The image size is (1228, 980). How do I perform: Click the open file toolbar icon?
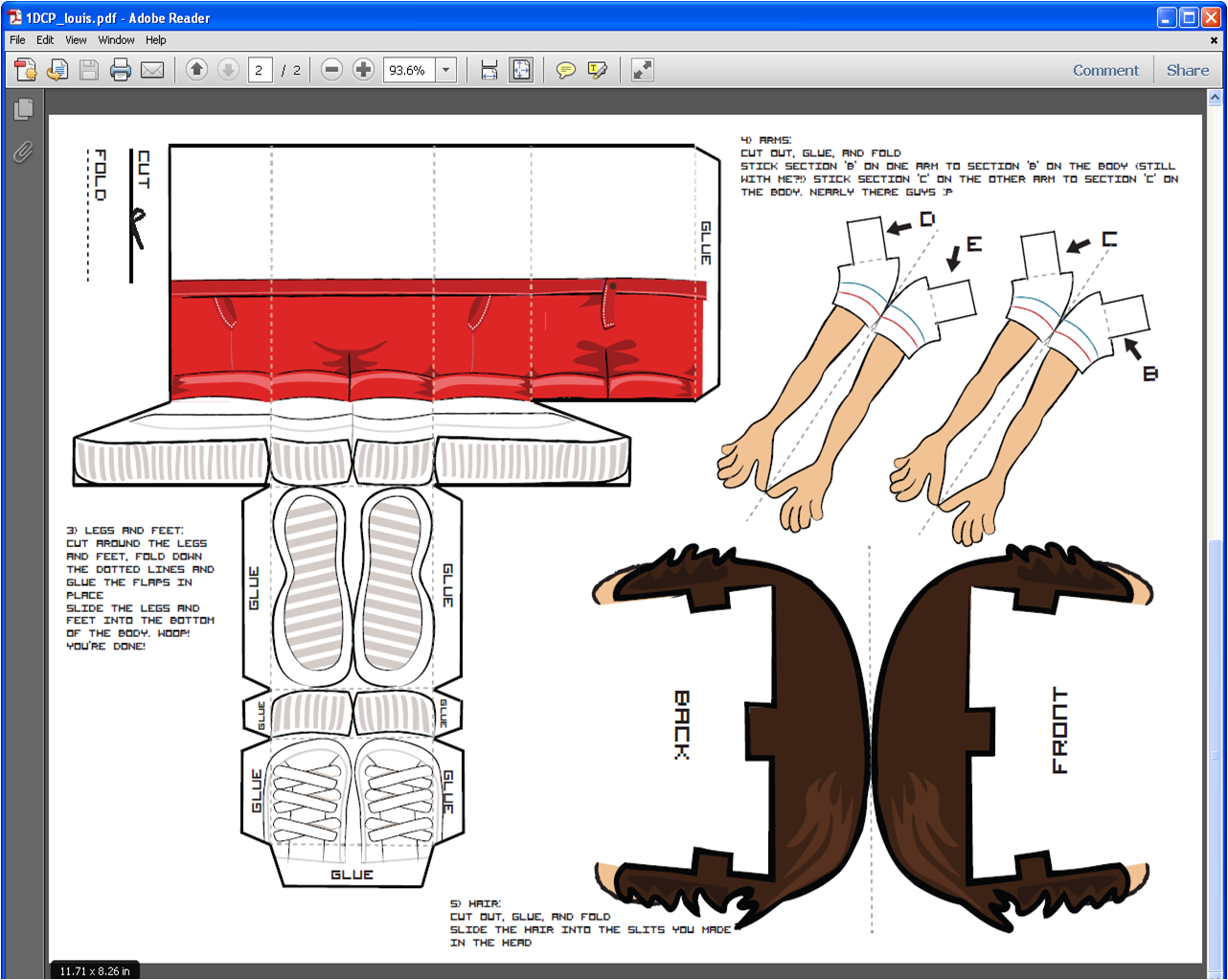click(57, 70)
